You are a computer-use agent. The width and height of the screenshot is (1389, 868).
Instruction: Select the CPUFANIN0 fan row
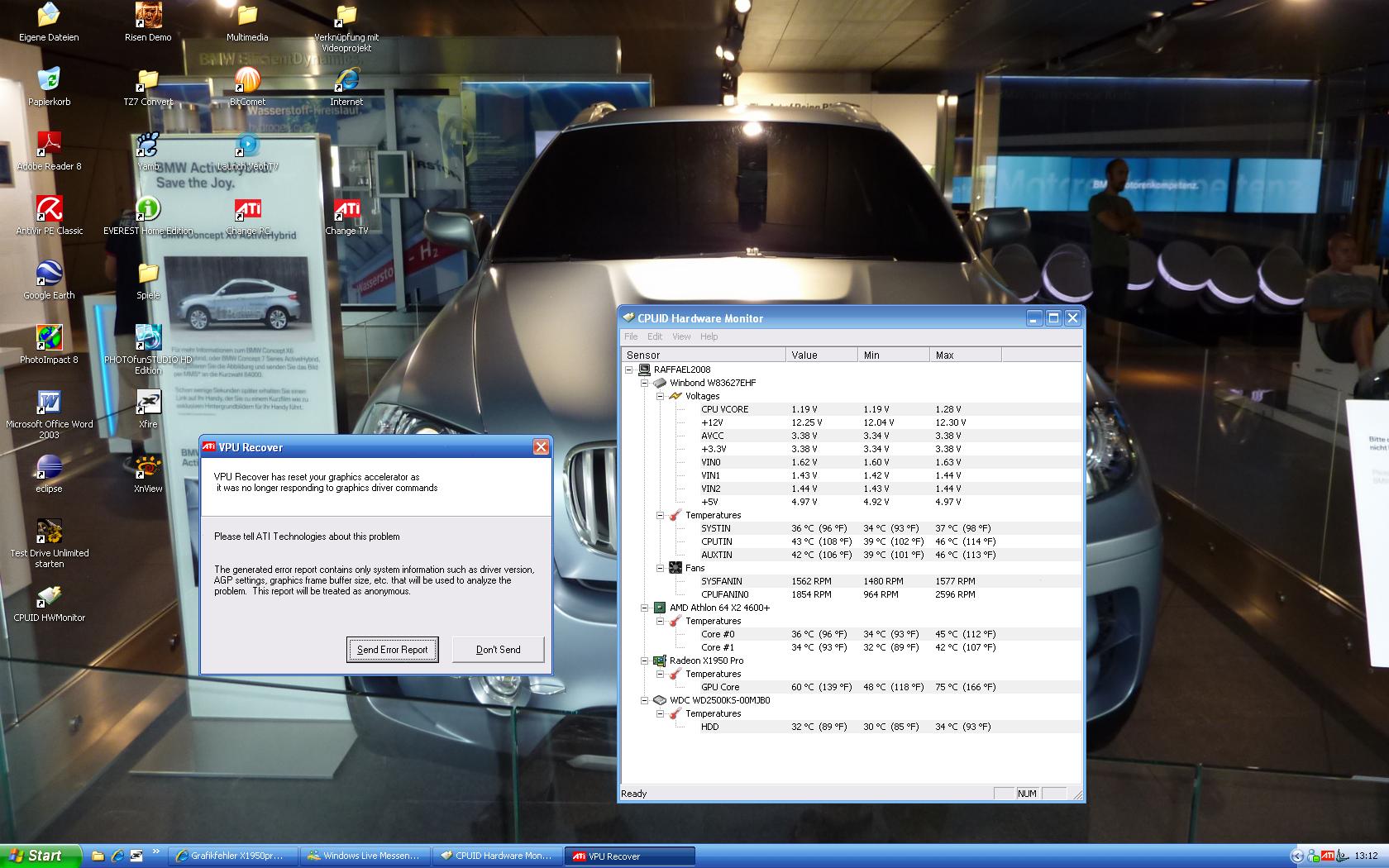[851, 594]
